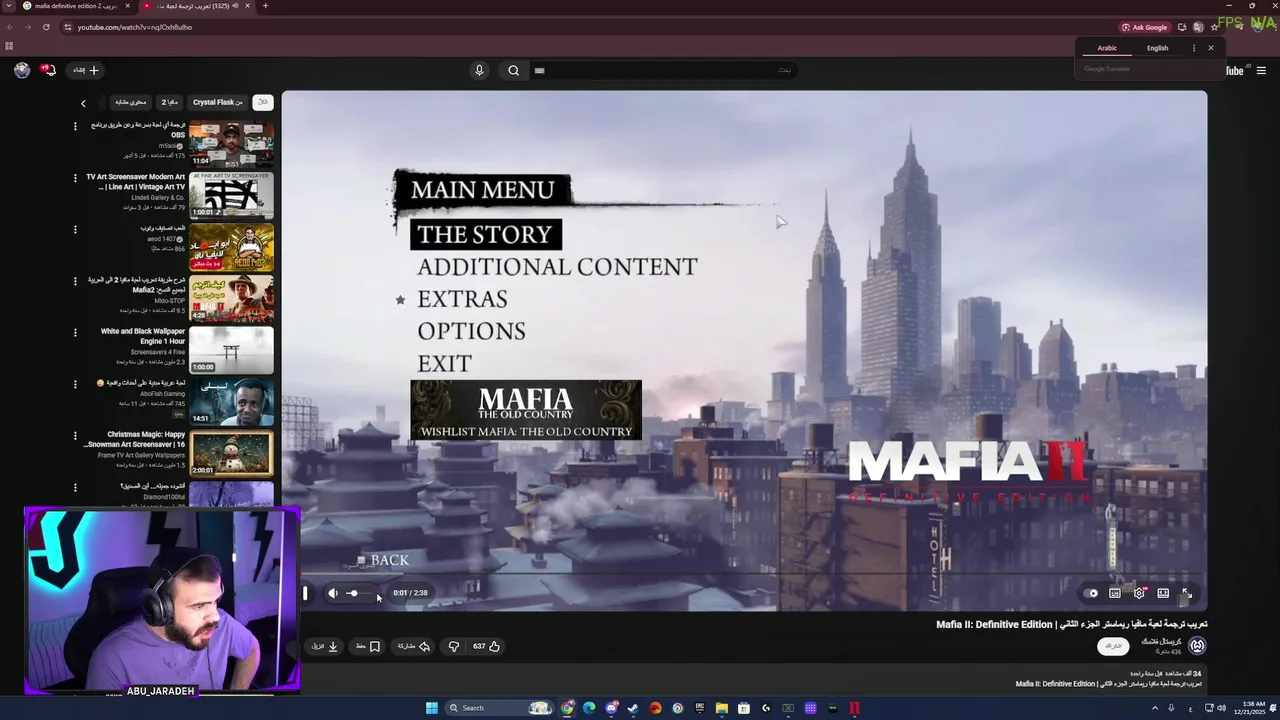
Task: Open the OBS translation recommended video thumbnail
Action: point(231,144)
